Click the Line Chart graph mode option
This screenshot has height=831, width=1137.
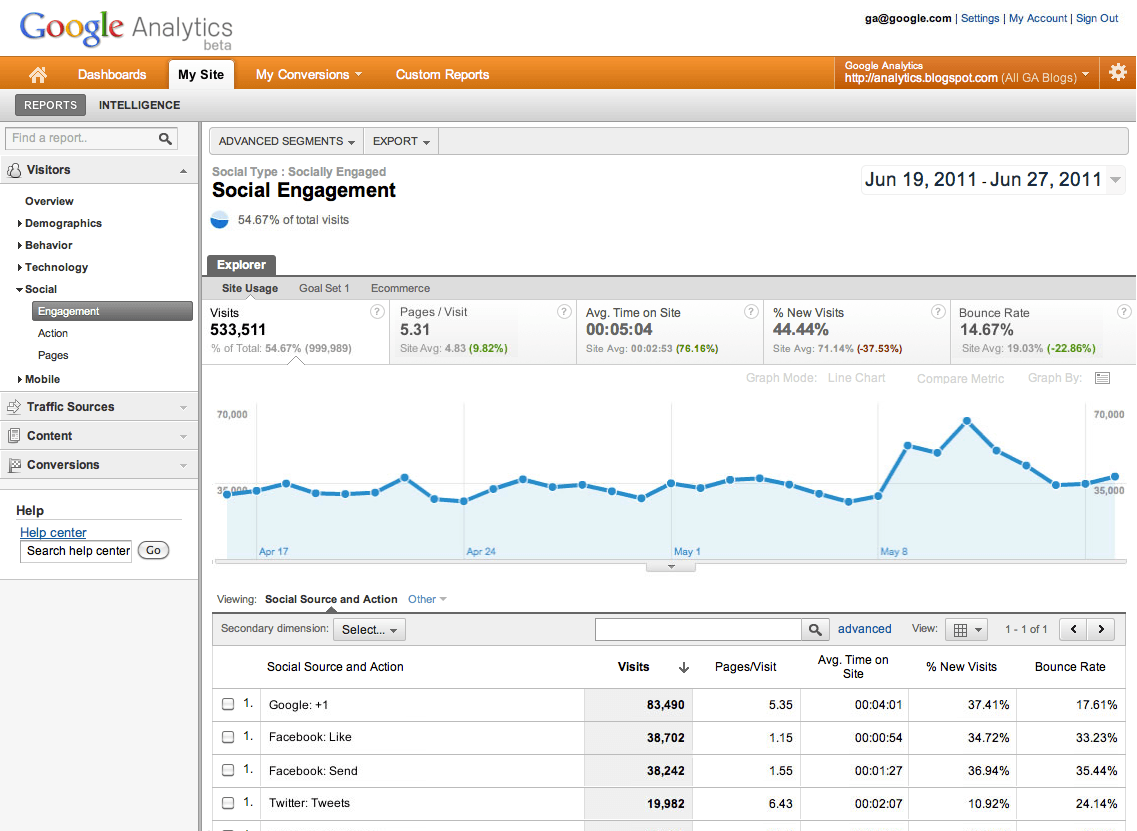click(856, 378)
